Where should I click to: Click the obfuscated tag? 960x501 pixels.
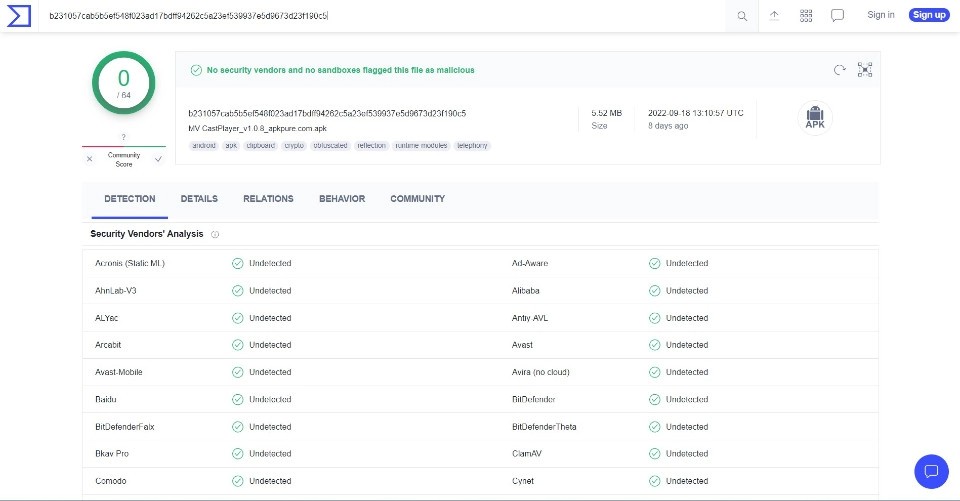(x=330, y=146)
